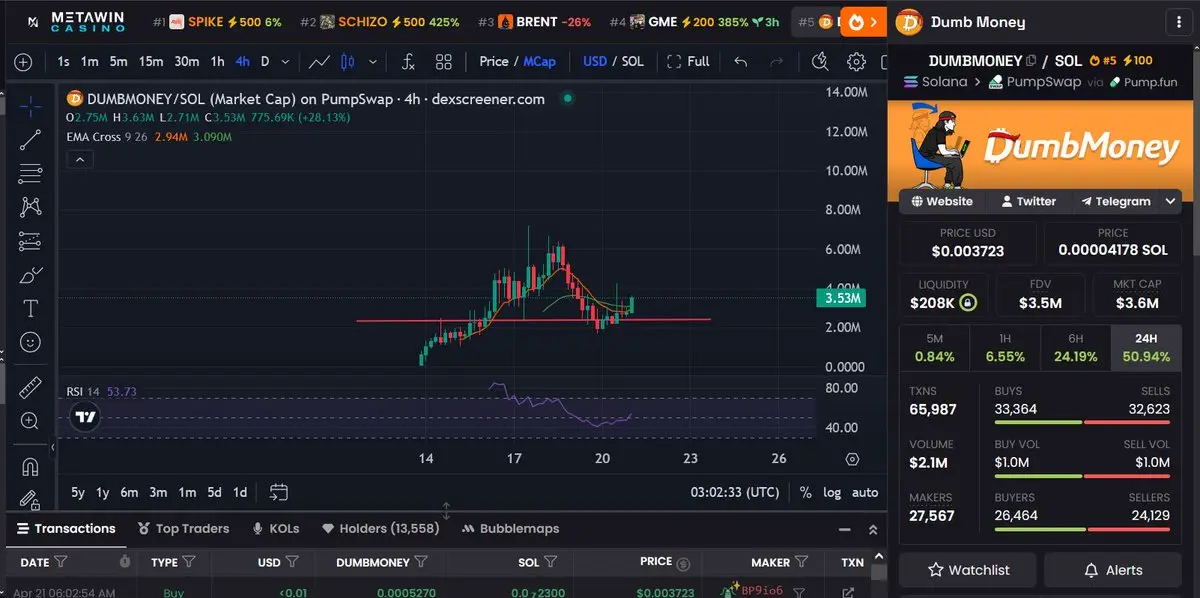The width and height of the screenshot is (1200, 598).
Task: Open the fx indicators menu
Action: pyautogui.click(x=408, y=62)
